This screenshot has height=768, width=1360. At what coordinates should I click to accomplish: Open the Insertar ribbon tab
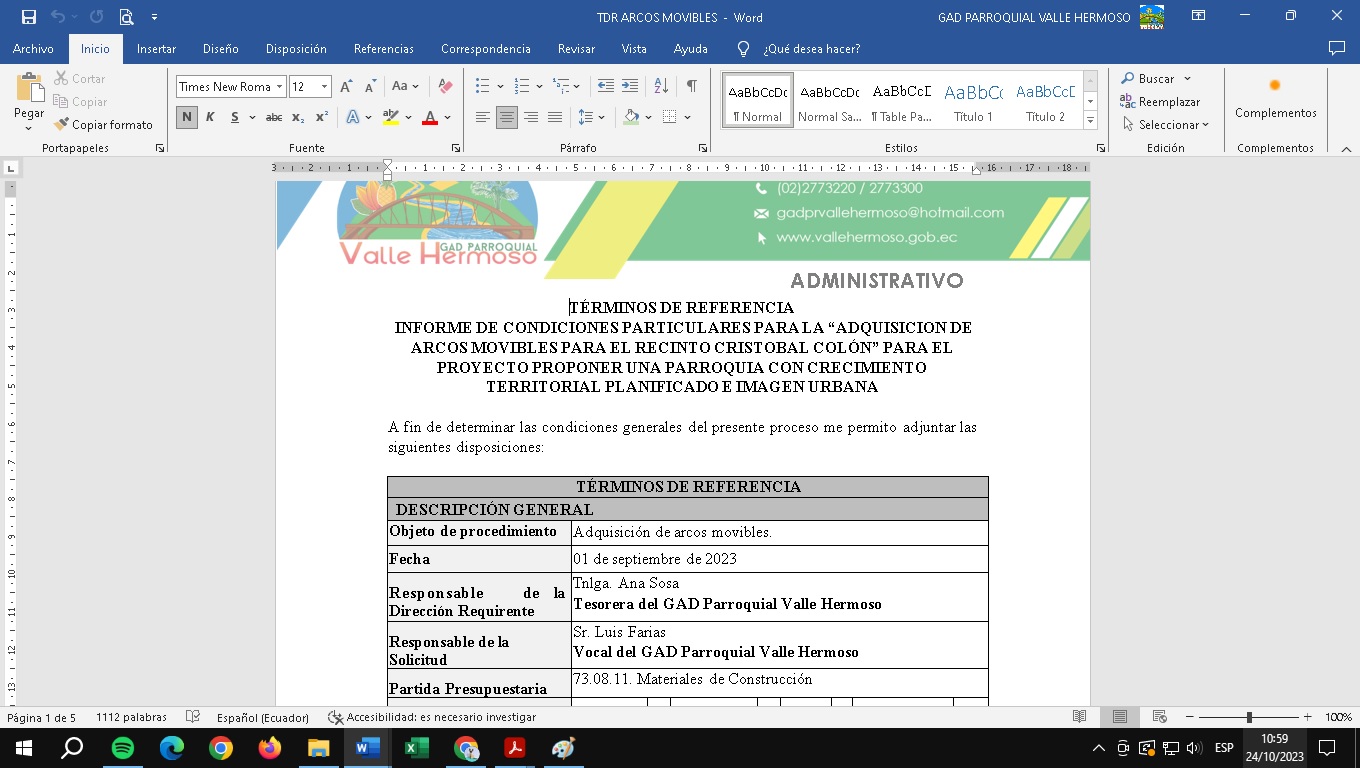pyautogui.click(x=156, y=49)
